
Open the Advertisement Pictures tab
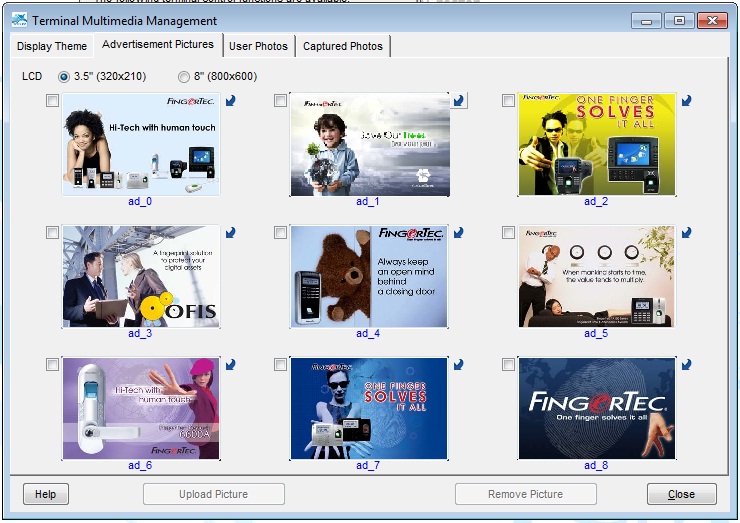pyautogui.click(x=158, y=44)
